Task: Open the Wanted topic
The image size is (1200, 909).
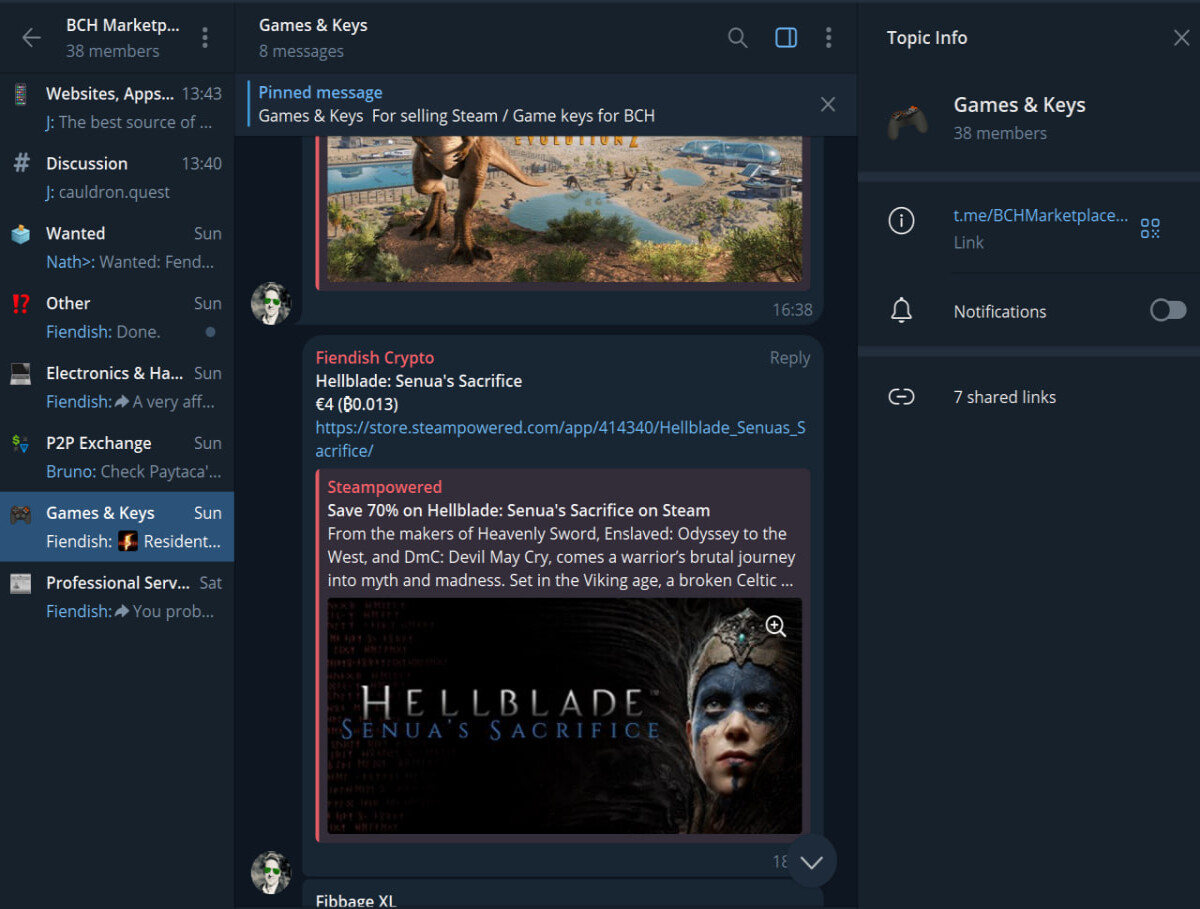Action: pos(117,247)
